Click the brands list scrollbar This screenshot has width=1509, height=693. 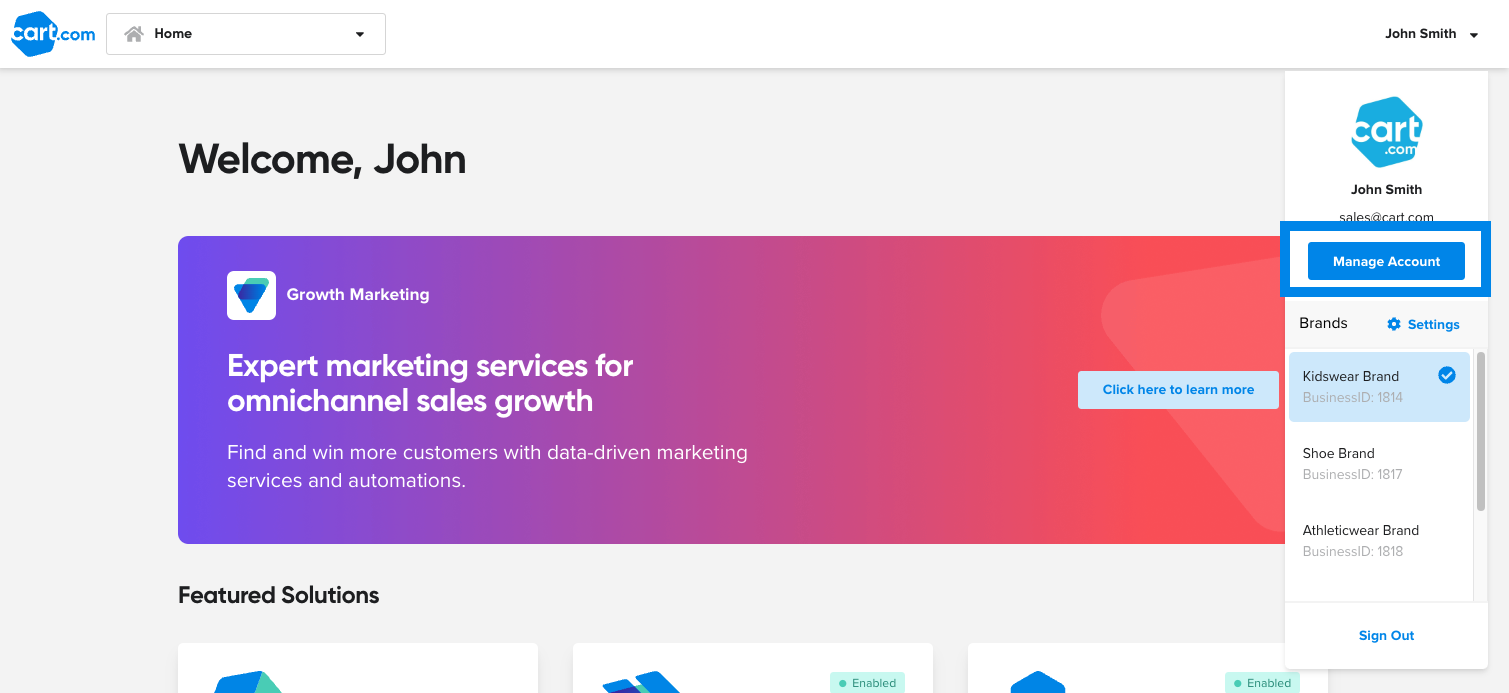1480,430
